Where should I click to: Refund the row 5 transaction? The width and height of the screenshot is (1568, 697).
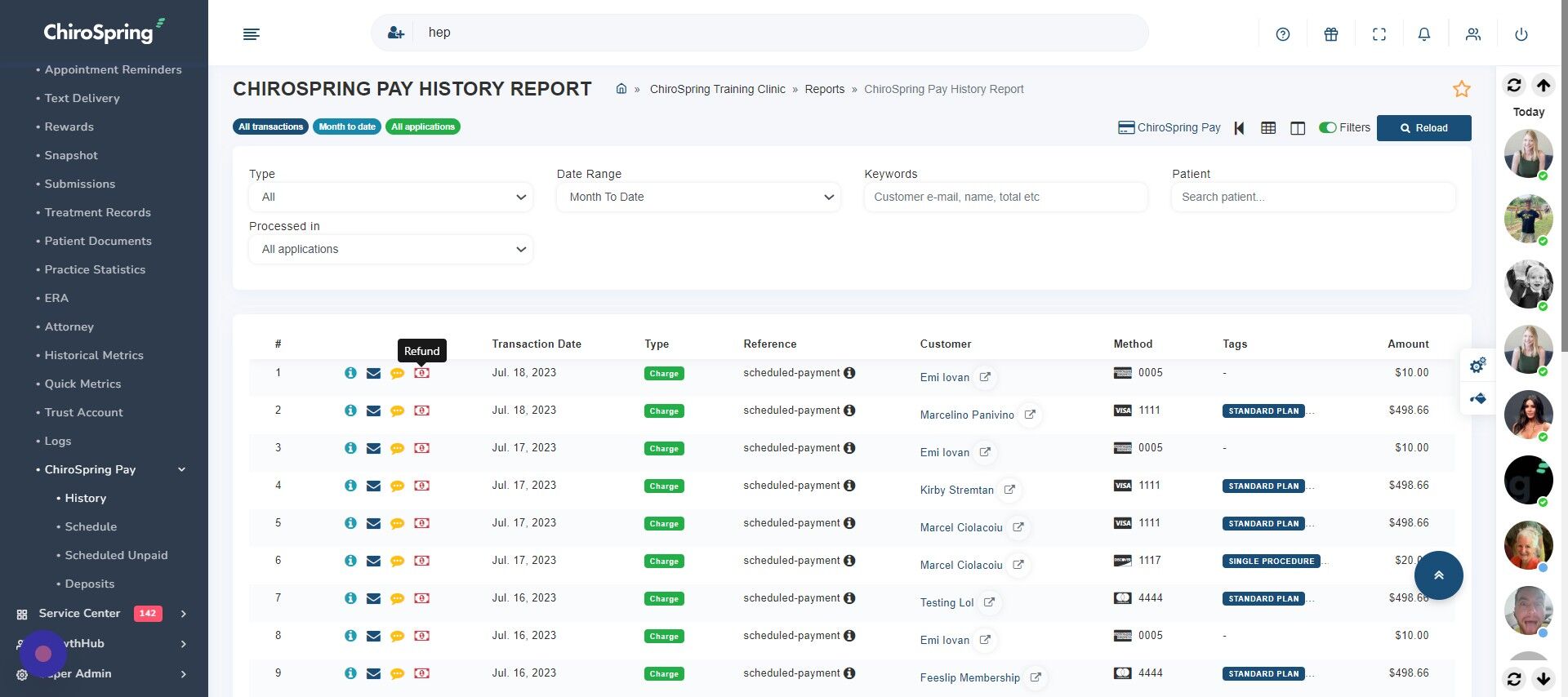click(x=421, y=523)
